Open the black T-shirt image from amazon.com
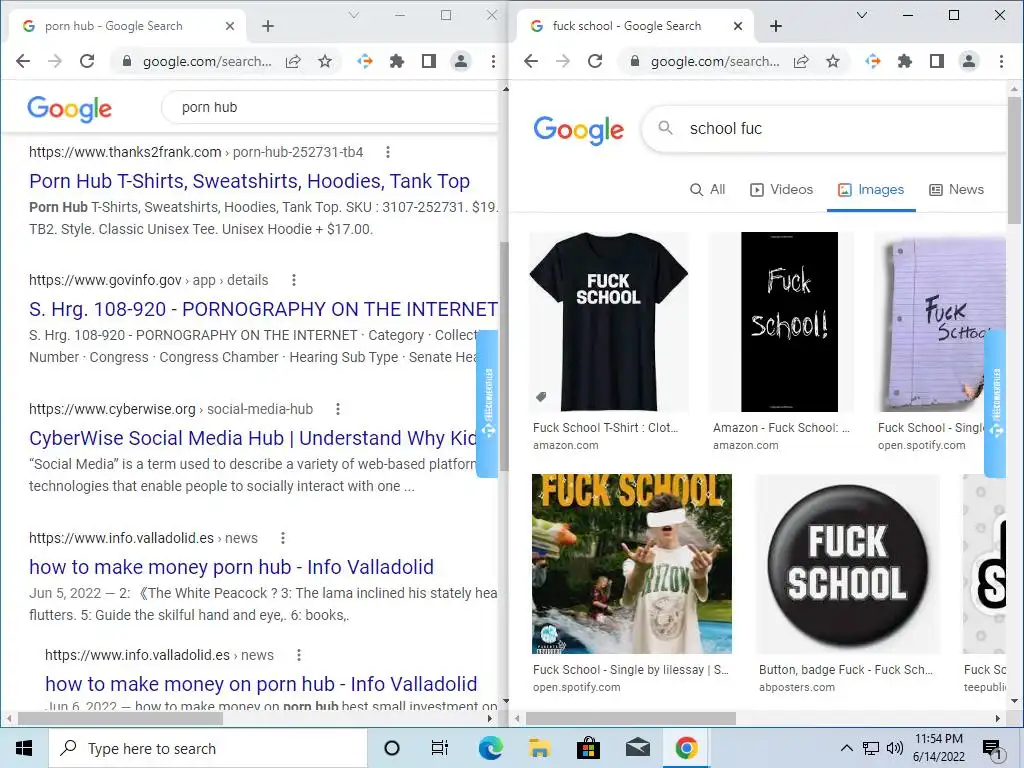 (609, 321)
